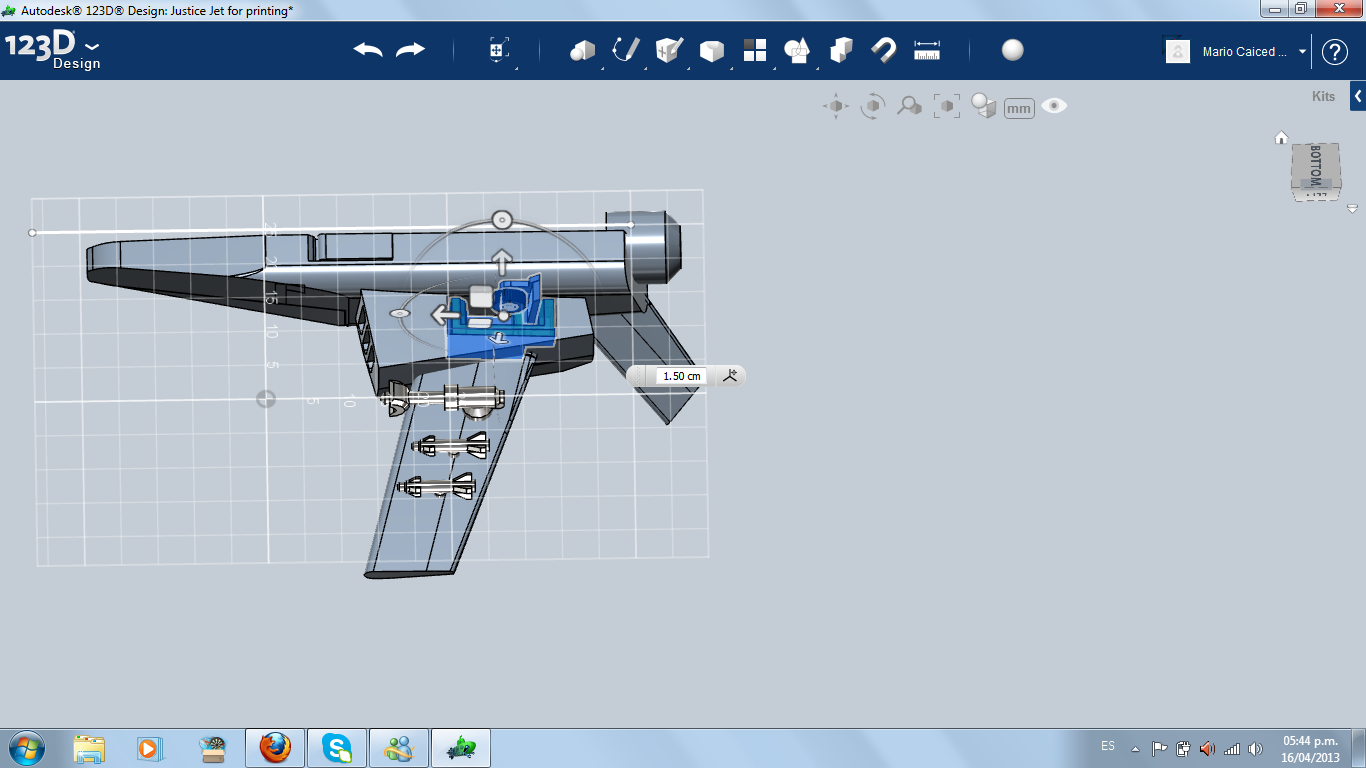This screenshot has width=1366, height=768.
Task: Click the Kits label
Action: [x=1323, y=97]
